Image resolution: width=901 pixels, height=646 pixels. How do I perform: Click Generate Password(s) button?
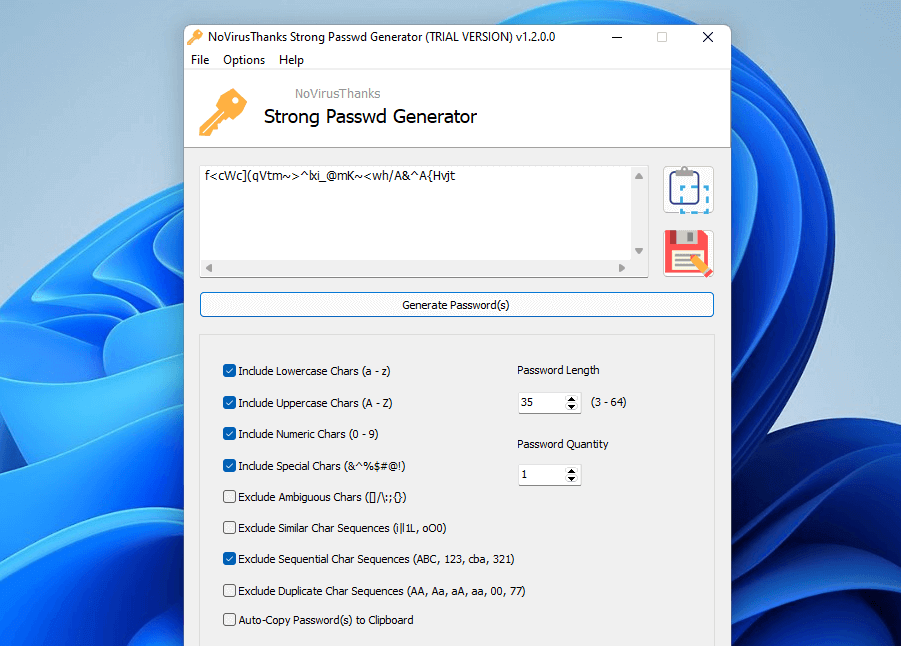457,305
